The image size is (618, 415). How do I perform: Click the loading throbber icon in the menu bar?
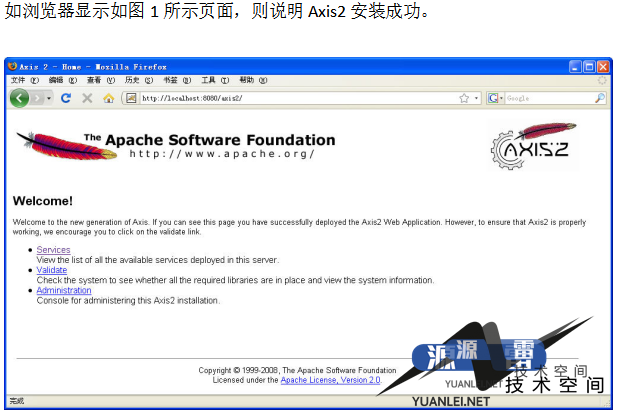[x=602, y=80]
